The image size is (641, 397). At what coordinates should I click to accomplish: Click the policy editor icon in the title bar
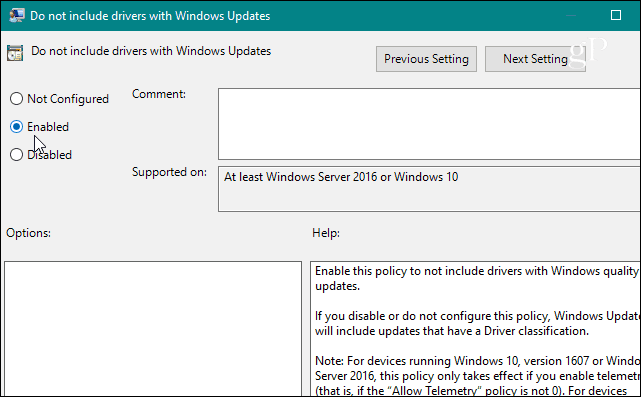(17, 16)
